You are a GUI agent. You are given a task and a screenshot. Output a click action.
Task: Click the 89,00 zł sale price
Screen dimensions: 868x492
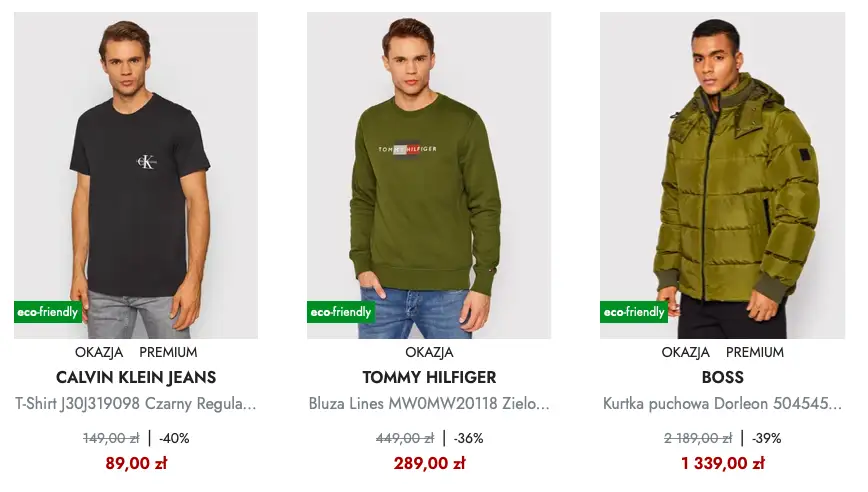pos(136,463)
